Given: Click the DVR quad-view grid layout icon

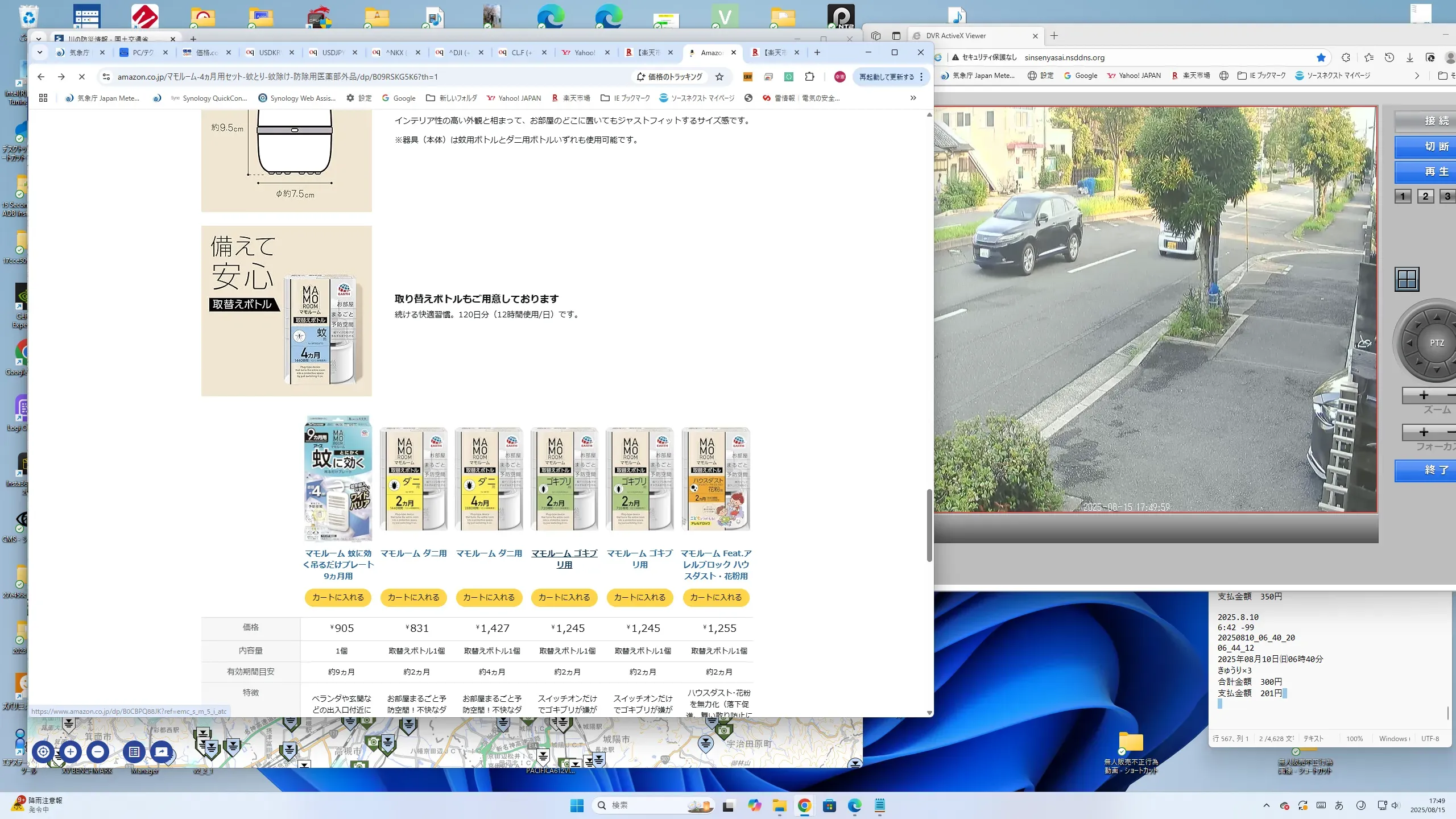Looking at the screenshot, I should pos(1407,279).
